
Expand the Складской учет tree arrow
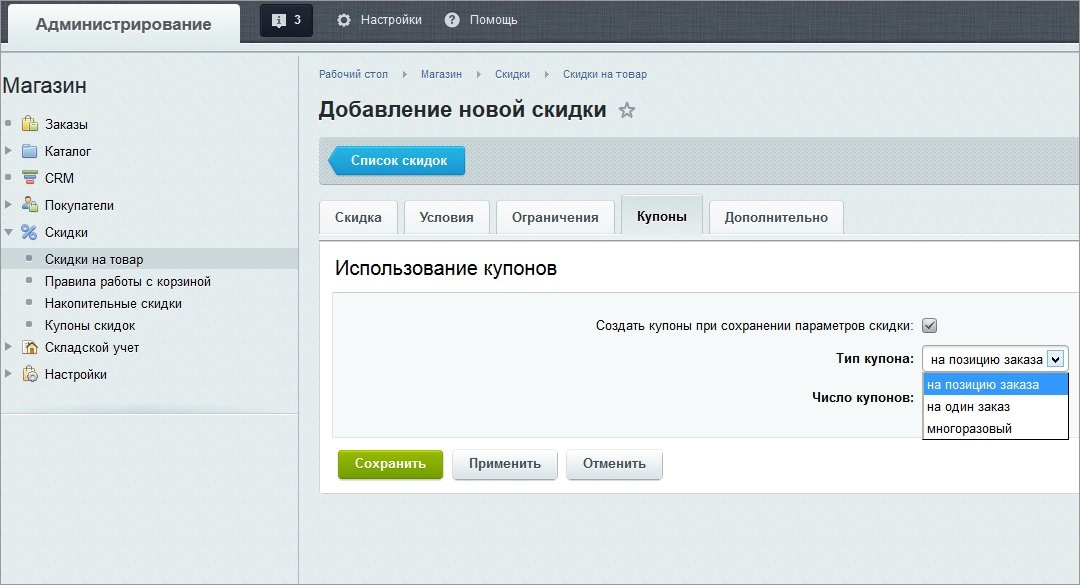(8, 347)
